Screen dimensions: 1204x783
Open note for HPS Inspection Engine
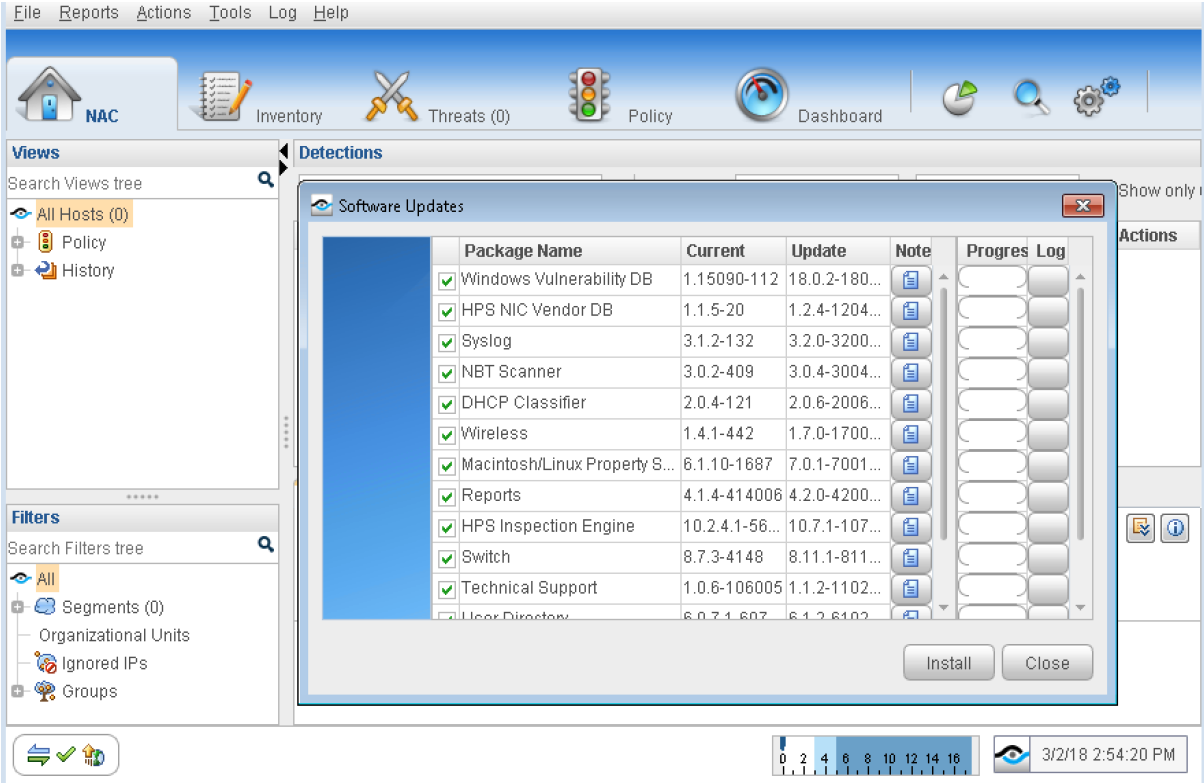pyautogui.click(x=910, y=528)
